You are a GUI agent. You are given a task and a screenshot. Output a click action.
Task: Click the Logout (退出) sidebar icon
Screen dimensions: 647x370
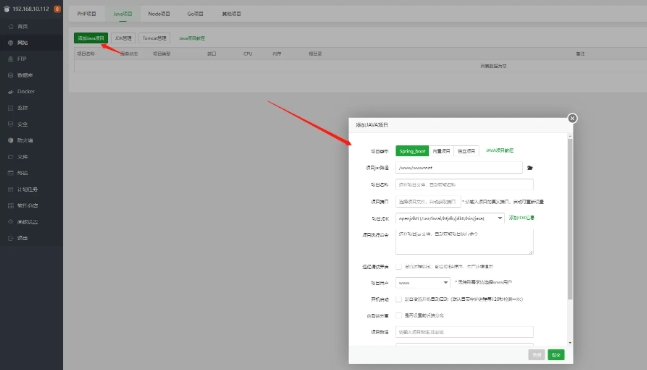click(11, 238)
